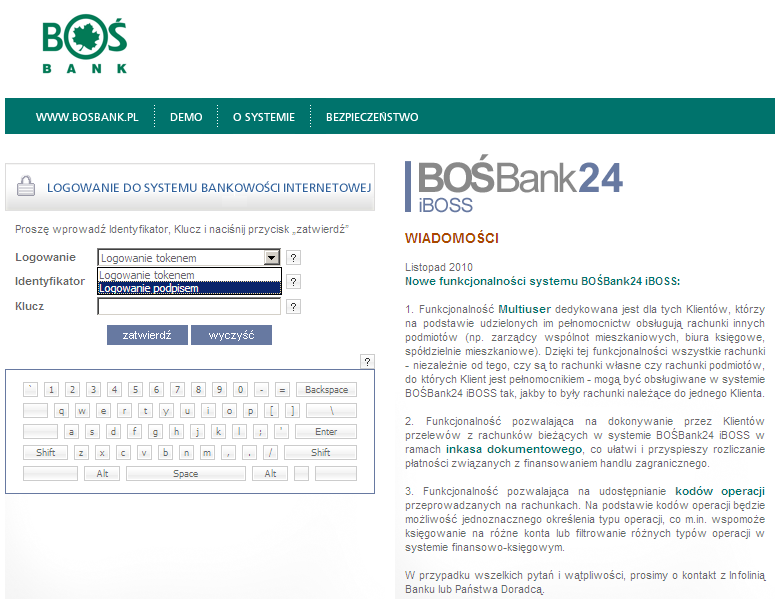Image resolution: width=781 pixels, height=599 pixels.
Task: Open the DEMO menu item
Action: 186,117
